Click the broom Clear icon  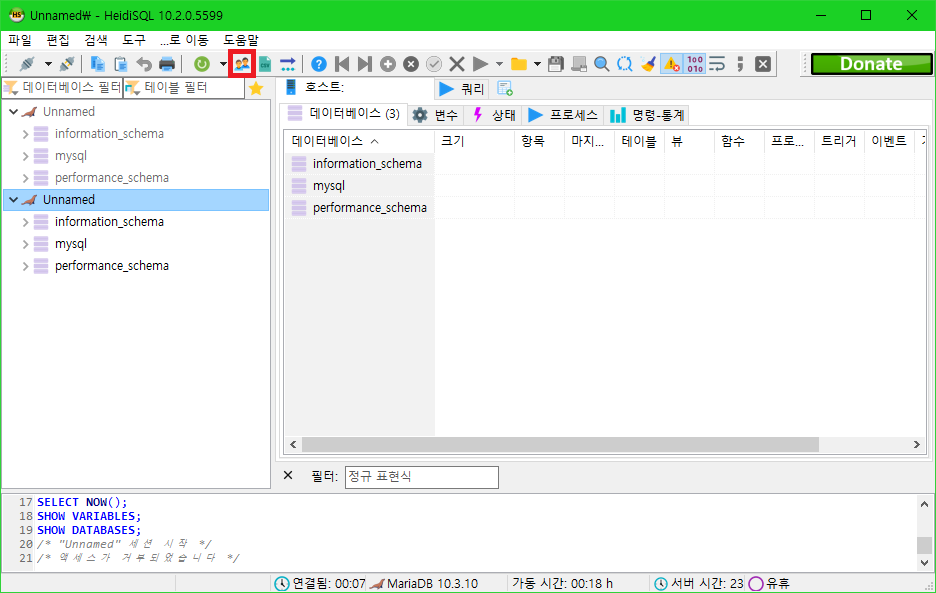pyautogui.click(x=648, y=64)
